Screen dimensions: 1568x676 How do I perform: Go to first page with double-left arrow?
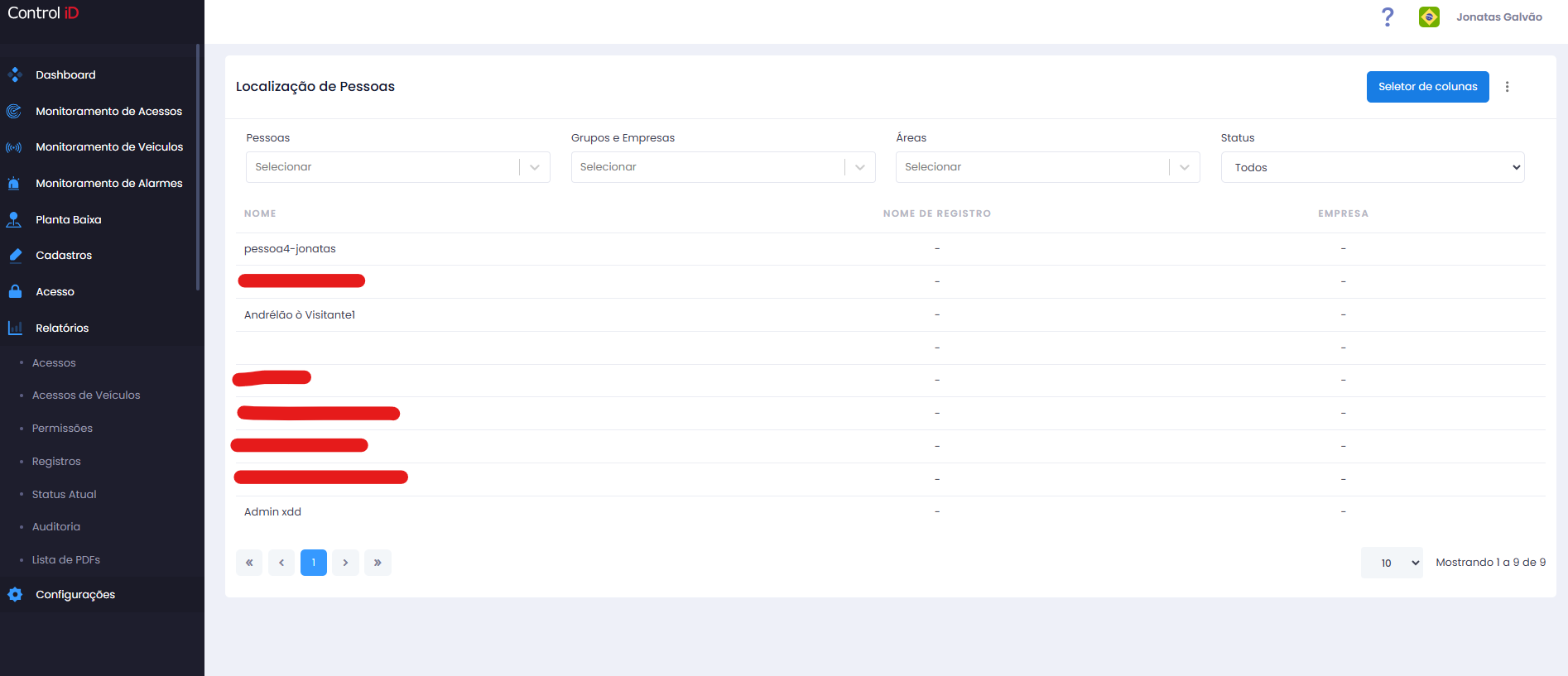(x=249, y=563)
